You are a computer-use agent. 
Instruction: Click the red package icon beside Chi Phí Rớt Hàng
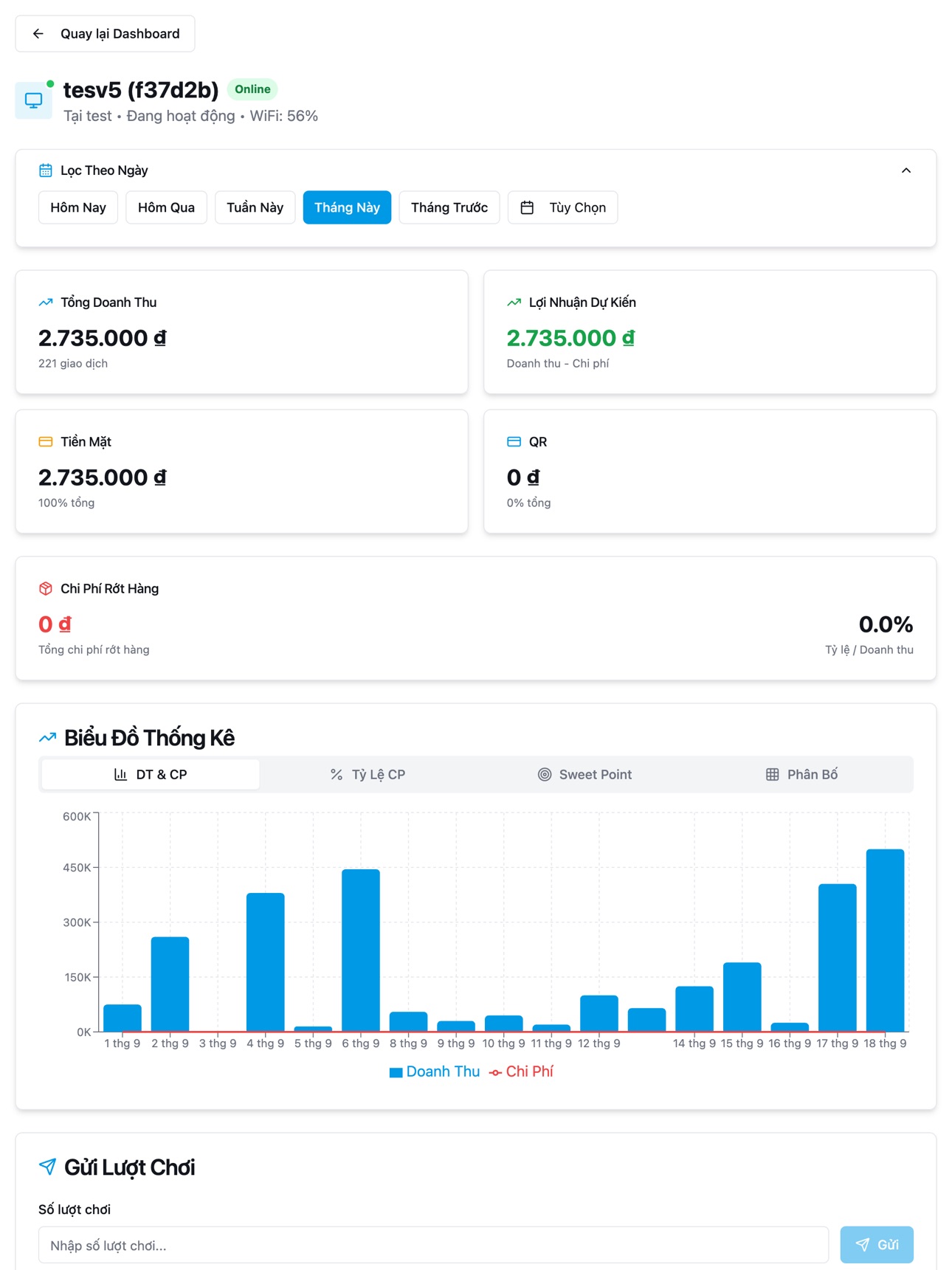(x=46, y=588)
